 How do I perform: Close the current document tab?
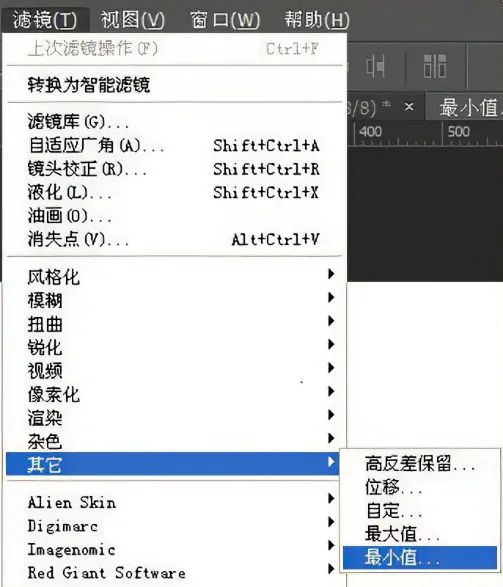[409, 107]
